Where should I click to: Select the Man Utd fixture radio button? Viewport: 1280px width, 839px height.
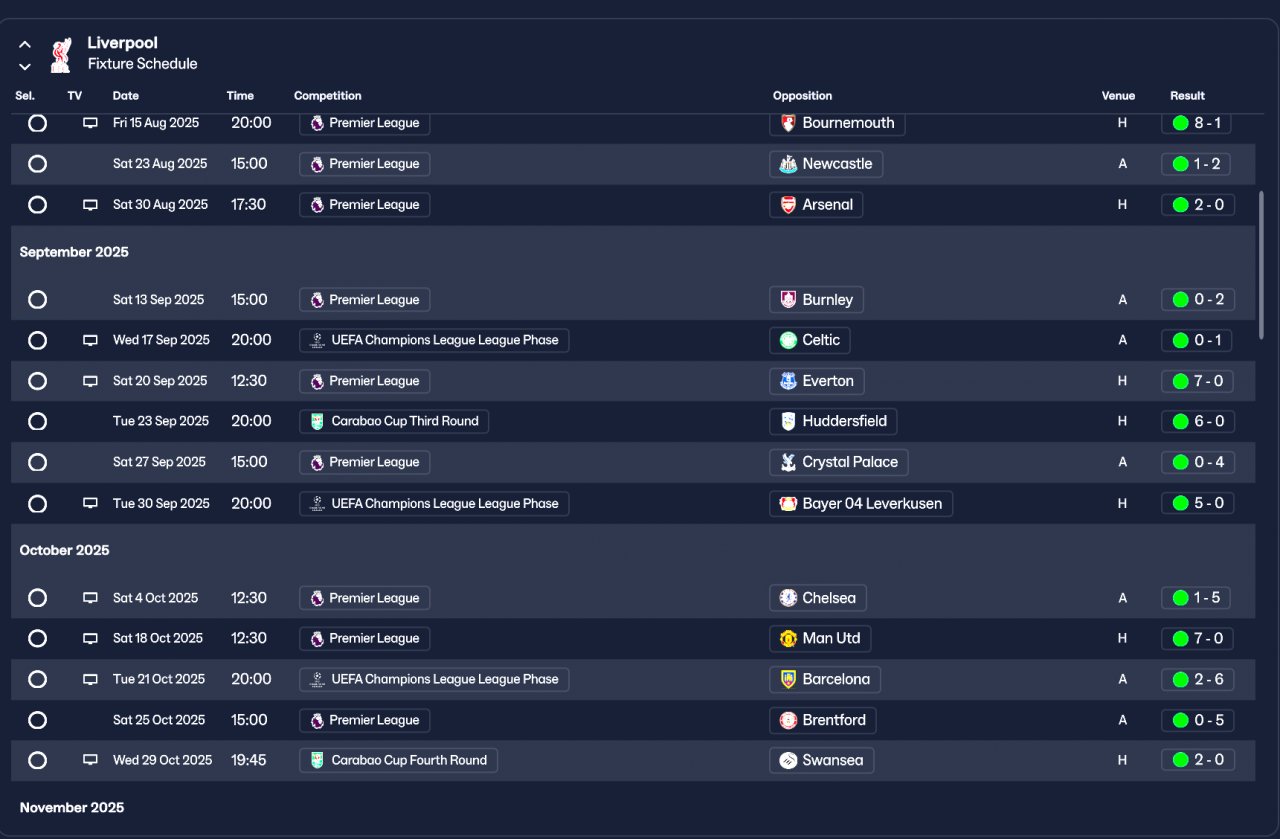pos(37,639)
